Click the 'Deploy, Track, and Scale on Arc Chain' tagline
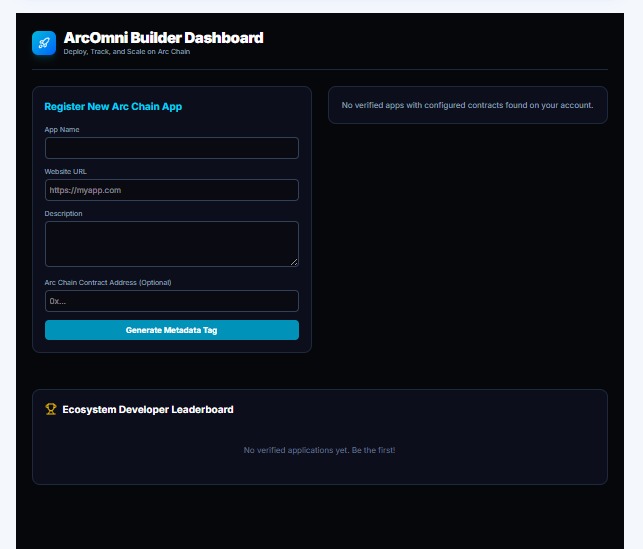 (x=127, y=52)
